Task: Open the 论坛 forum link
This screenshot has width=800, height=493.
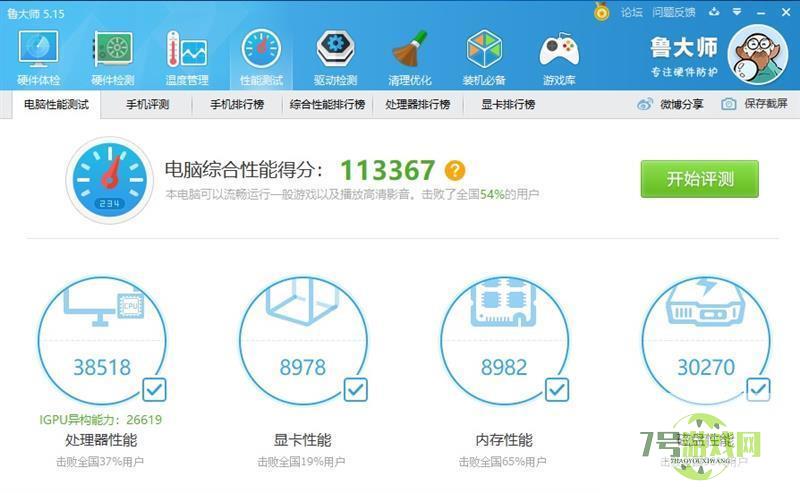Action: coord(632,12)
